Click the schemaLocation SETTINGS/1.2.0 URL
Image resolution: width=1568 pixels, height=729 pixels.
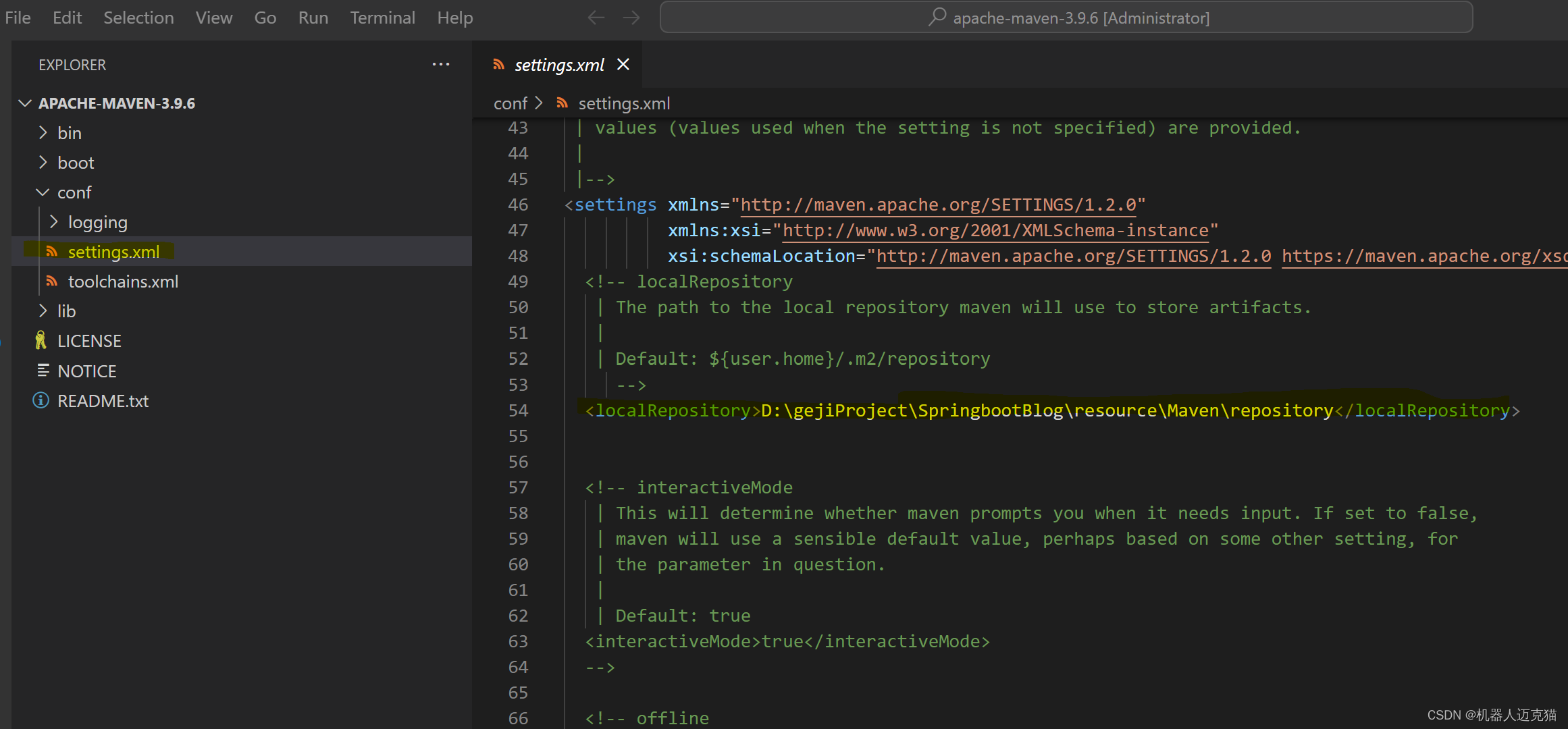tap(1074, 256)
